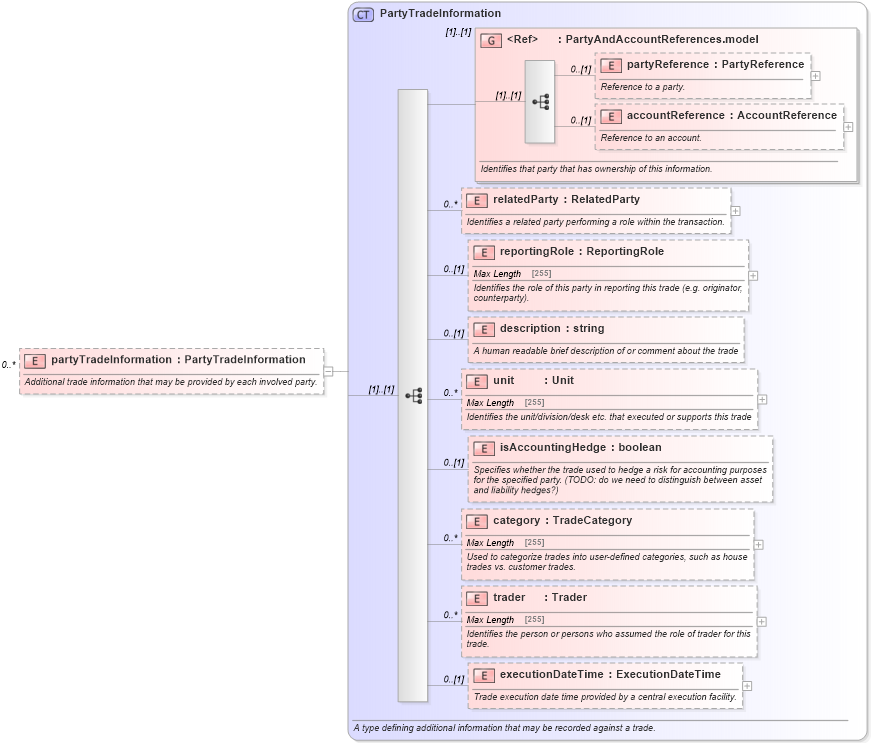Screen dimensions: 871x743
Task: Click the G group icon of PartyAndAccountReferences.model
Action: click(490, 41)
